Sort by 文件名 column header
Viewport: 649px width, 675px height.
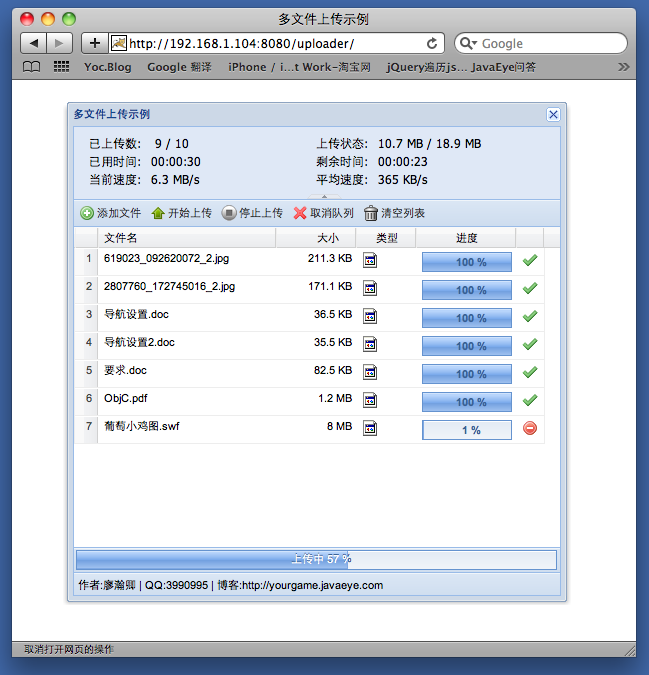click(x=186, y=238)
